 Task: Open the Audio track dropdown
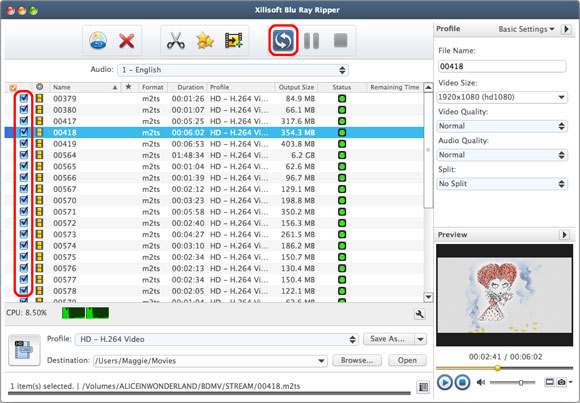233,70
